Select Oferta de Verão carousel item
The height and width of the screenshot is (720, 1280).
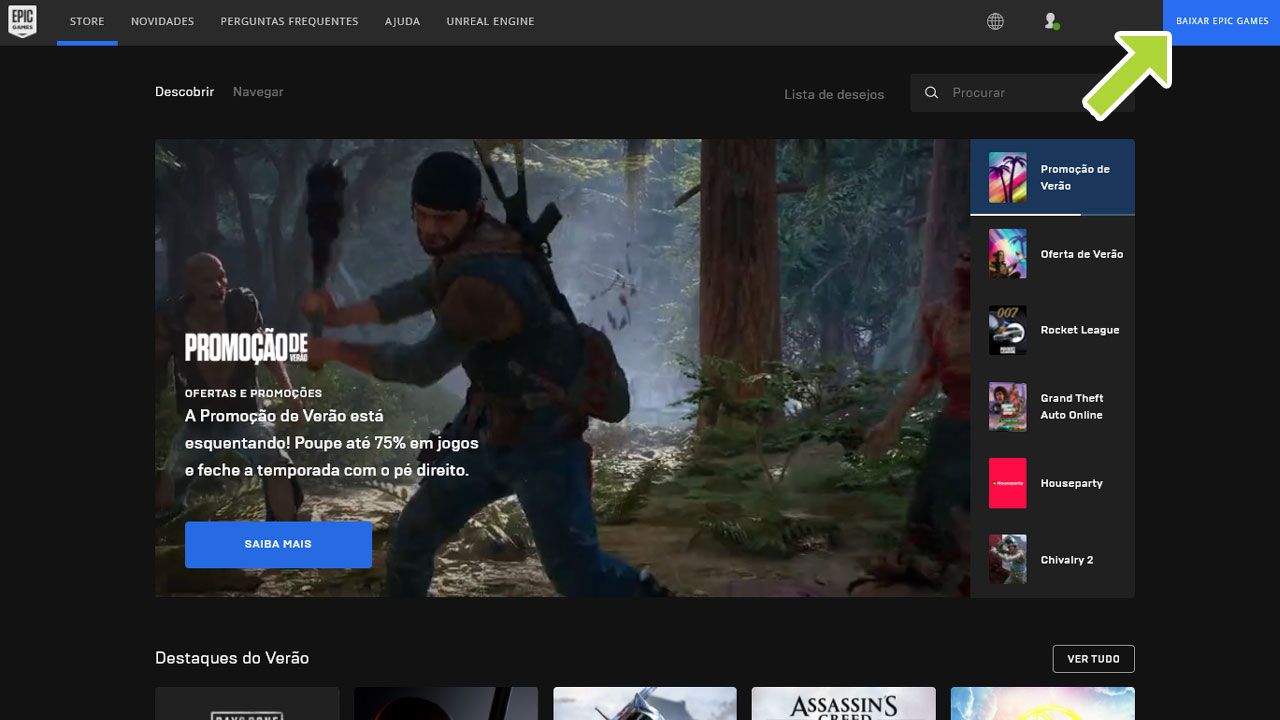[1052, 254]
